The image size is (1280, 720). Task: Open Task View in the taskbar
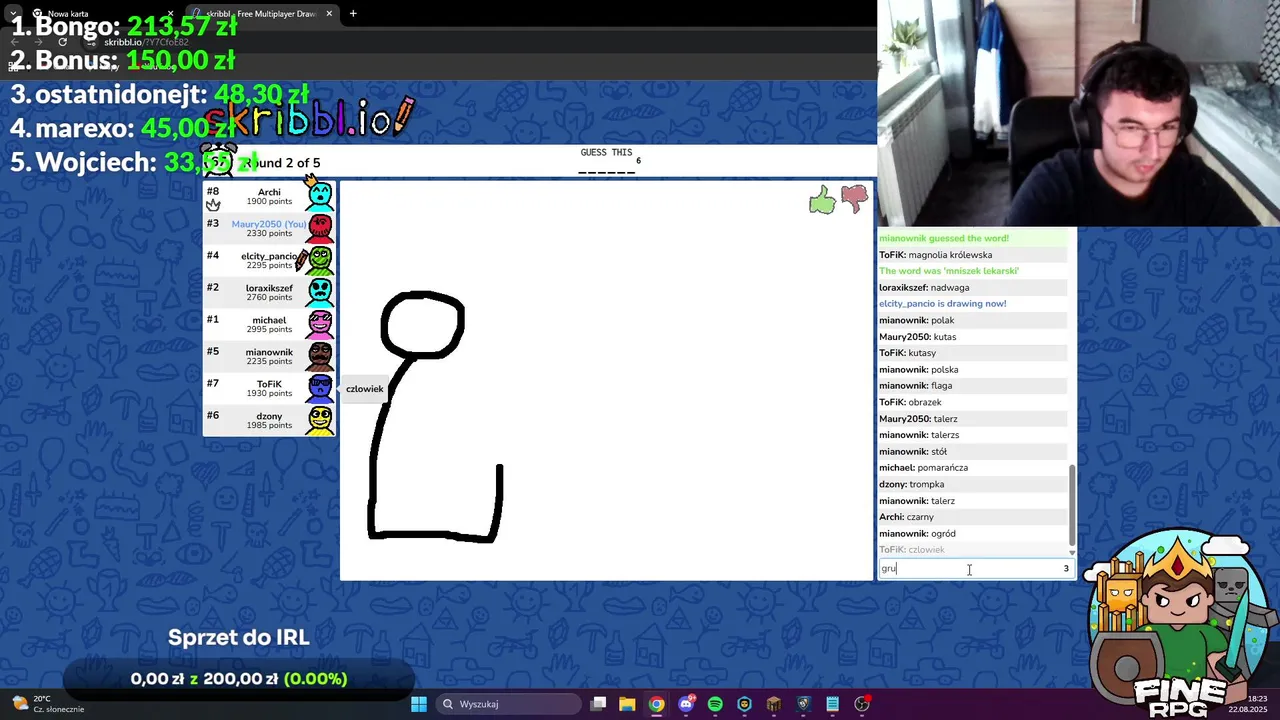(598, 704)
